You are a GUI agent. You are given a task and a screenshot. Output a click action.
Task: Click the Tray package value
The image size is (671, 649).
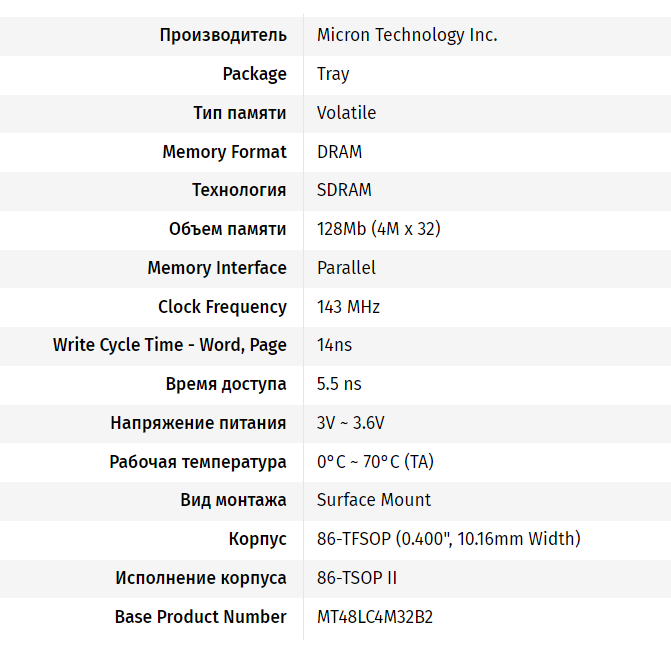pos(333,74)
